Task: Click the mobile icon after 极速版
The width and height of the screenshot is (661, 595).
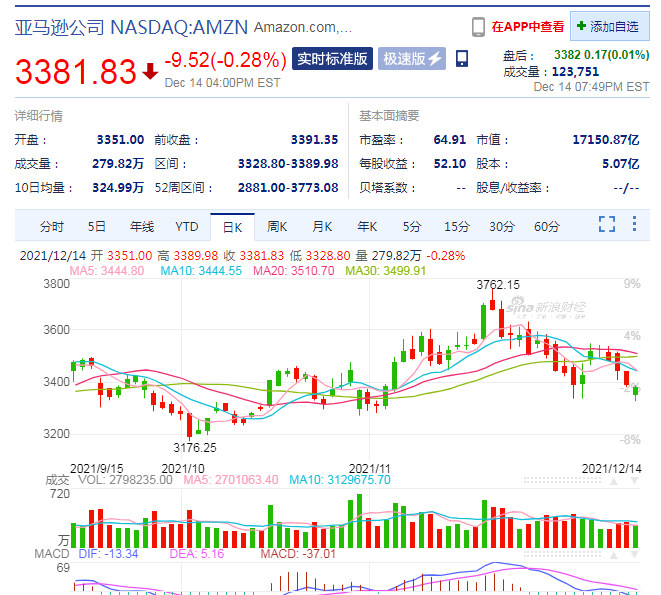Action: [462, 58]
